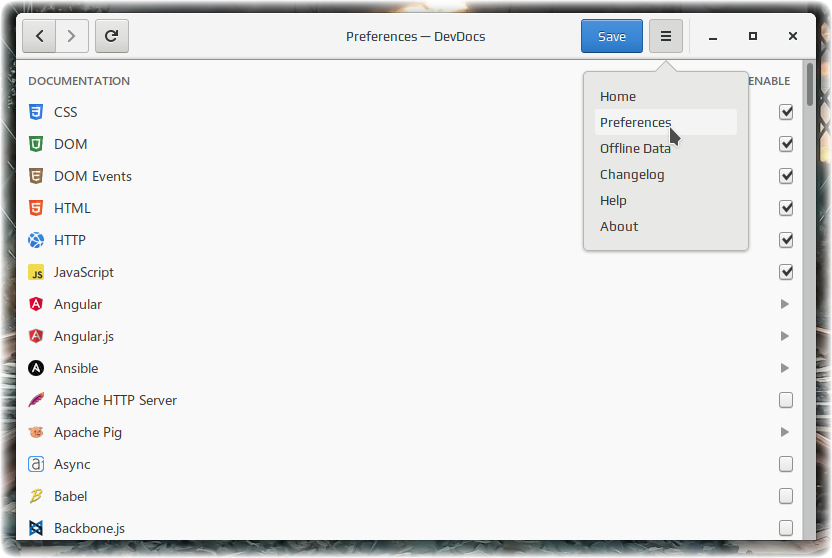Go back with the left arrow button
This screenshot has height=558, width=832.
pos(39,36)
